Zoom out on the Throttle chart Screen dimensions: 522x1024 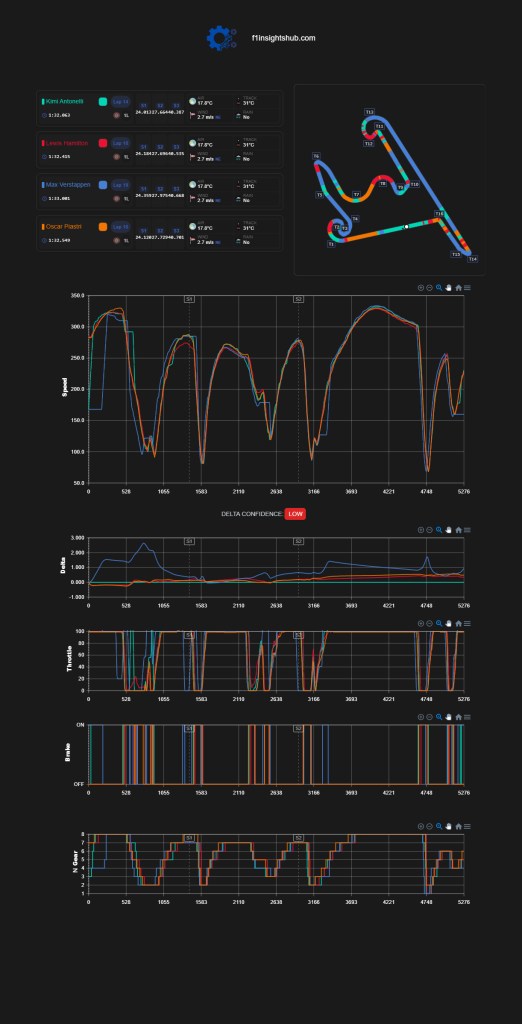pos(429,623)
